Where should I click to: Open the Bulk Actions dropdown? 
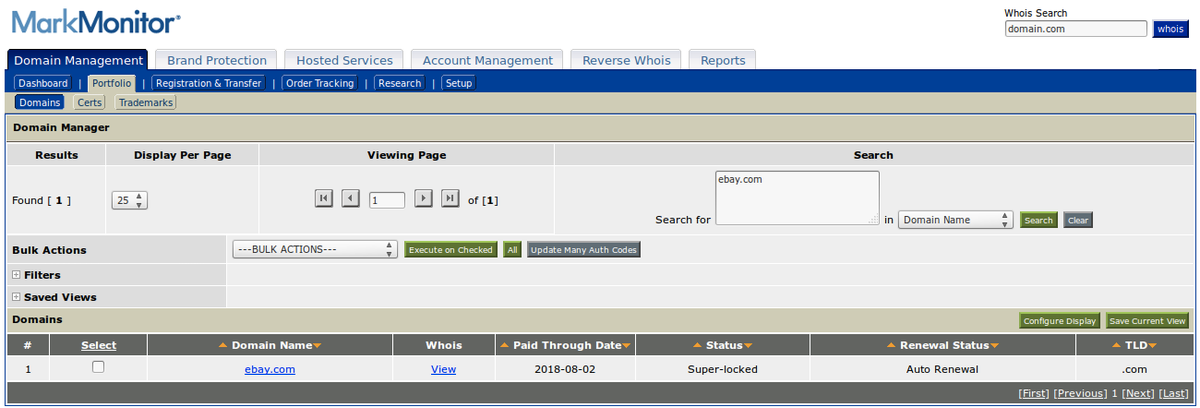pyautogui.click(x=315, y=250)
